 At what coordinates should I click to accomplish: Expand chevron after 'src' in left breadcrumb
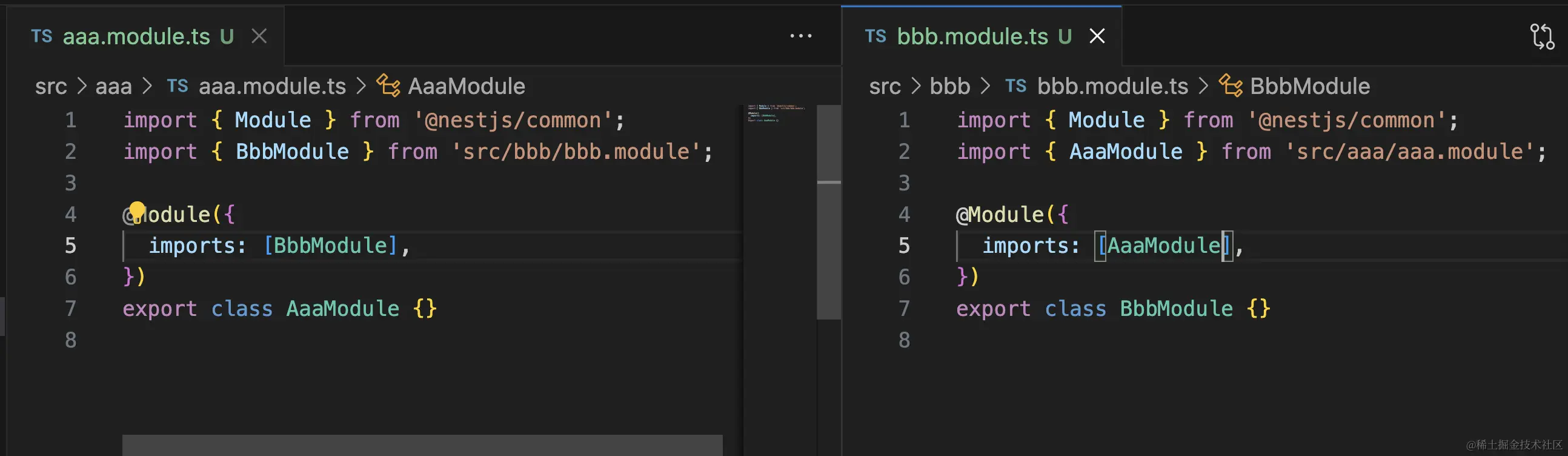82,86
